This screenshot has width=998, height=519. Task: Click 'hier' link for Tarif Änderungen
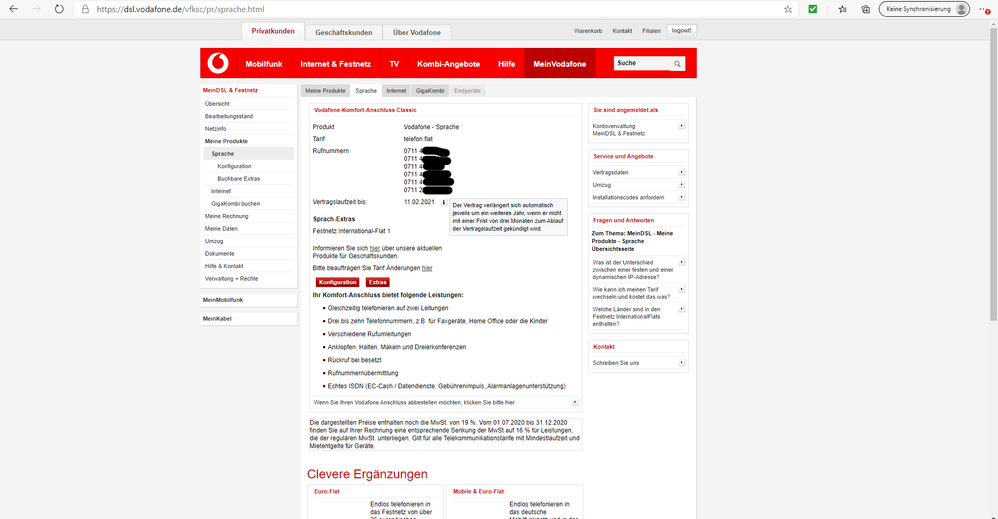coord(427,268)
